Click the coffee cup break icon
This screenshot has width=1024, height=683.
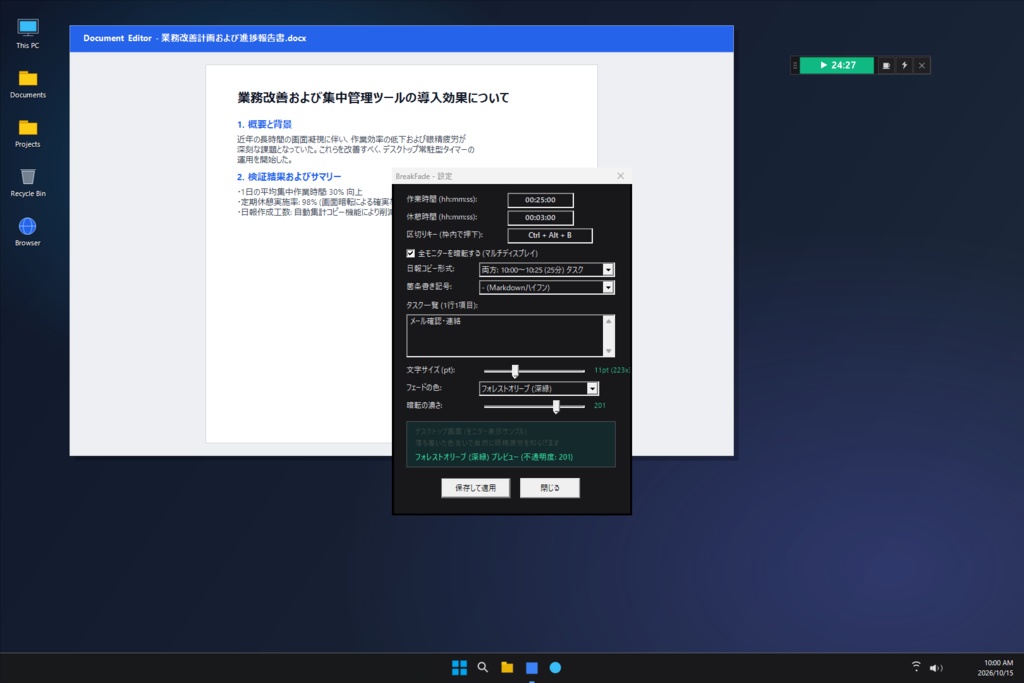[x=886, y=65]
